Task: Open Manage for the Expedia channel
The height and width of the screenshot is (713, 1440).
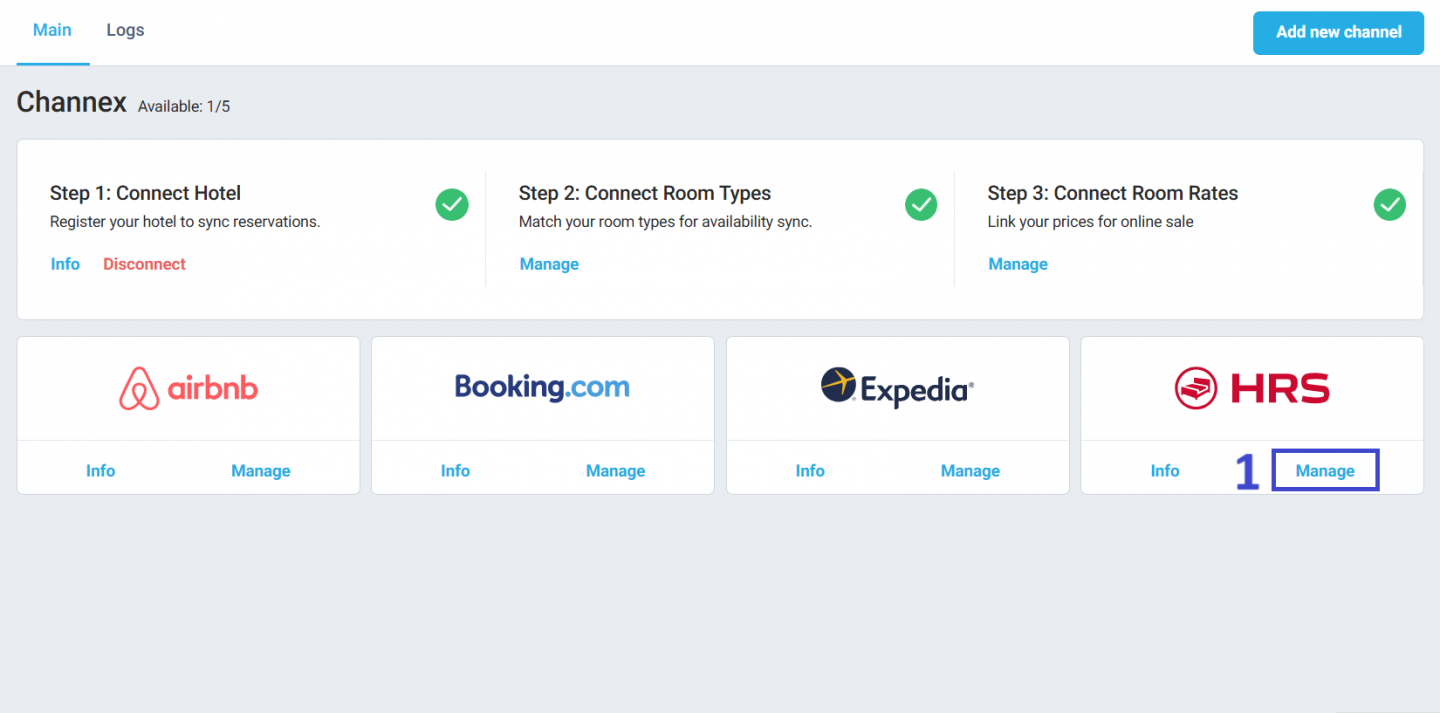Action: click(x=970, y=471)
